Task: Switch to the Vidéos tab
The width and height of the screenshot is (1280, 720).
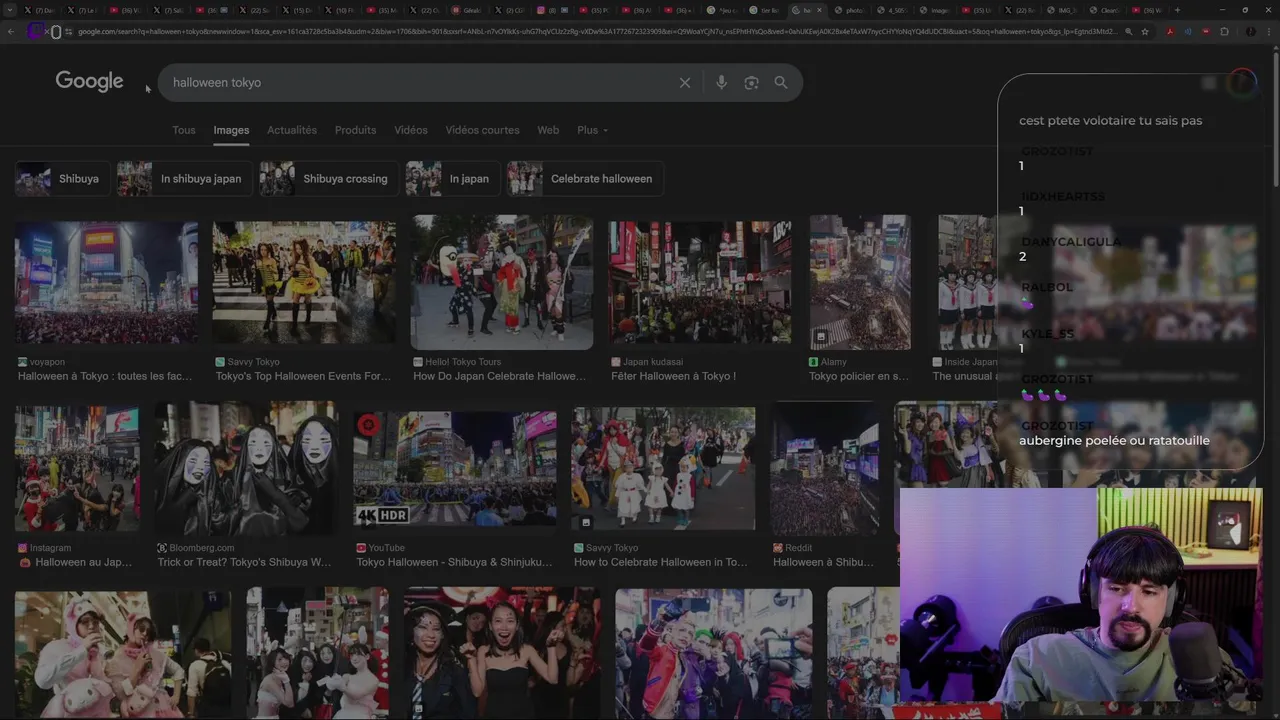Action: tap(411, 130)
